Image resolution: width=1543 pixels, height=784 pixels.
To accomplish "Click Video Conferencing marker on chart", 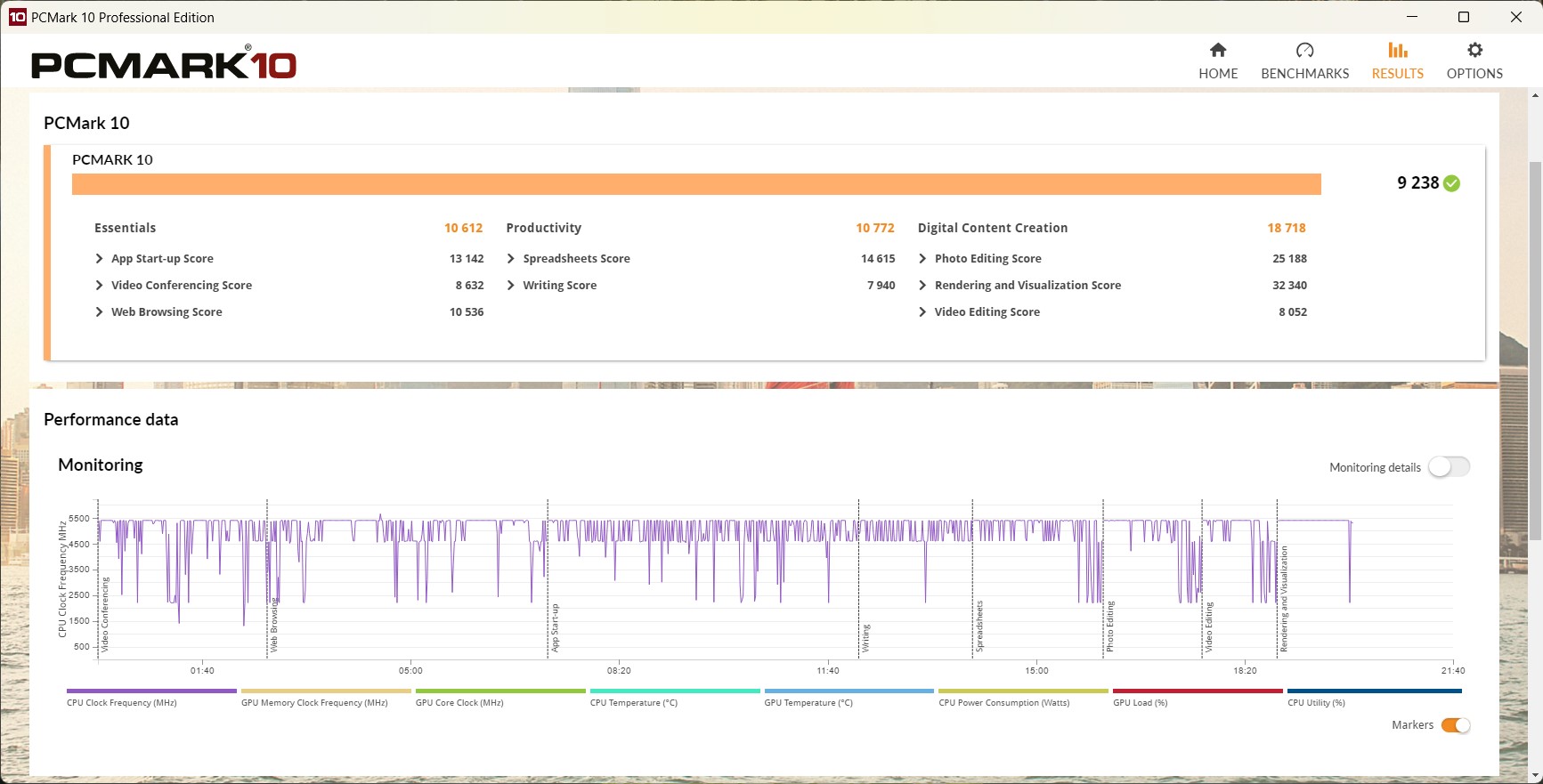I will (105, 615).
